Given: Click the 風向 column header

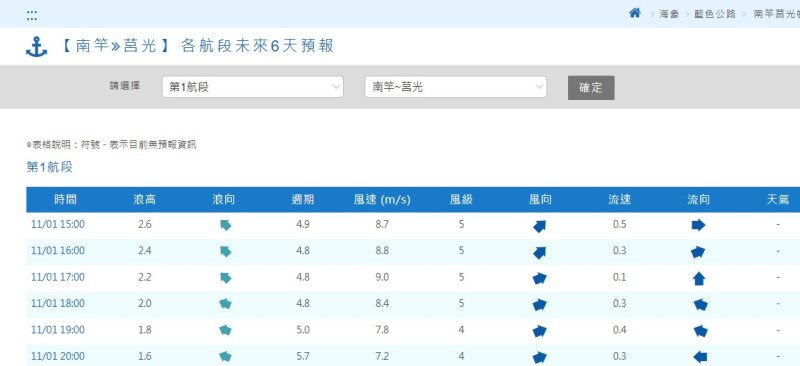Looking at the screenshot, I should [540, 200].
